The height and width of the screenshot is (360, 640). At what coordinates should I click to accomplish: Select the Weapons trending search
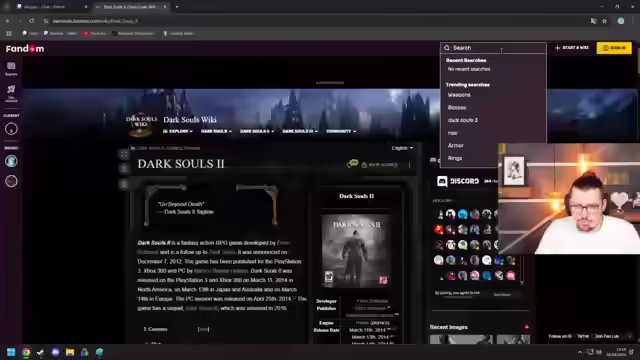[x=459, y=95]
